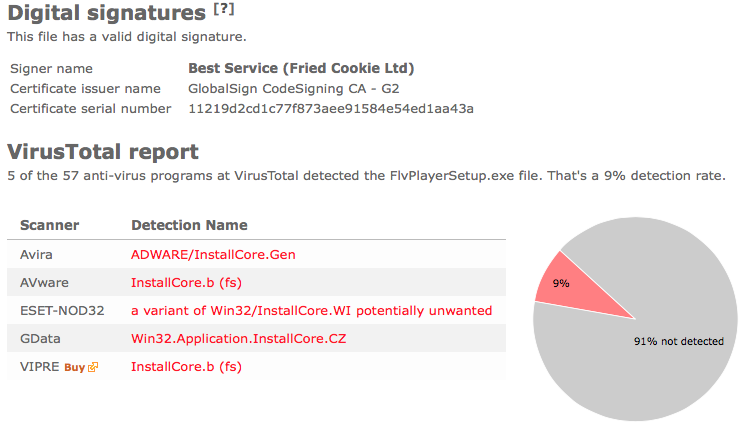Screen dimensions: 751x439
Task: Click the GData scanner name
Action: (40, 339)
